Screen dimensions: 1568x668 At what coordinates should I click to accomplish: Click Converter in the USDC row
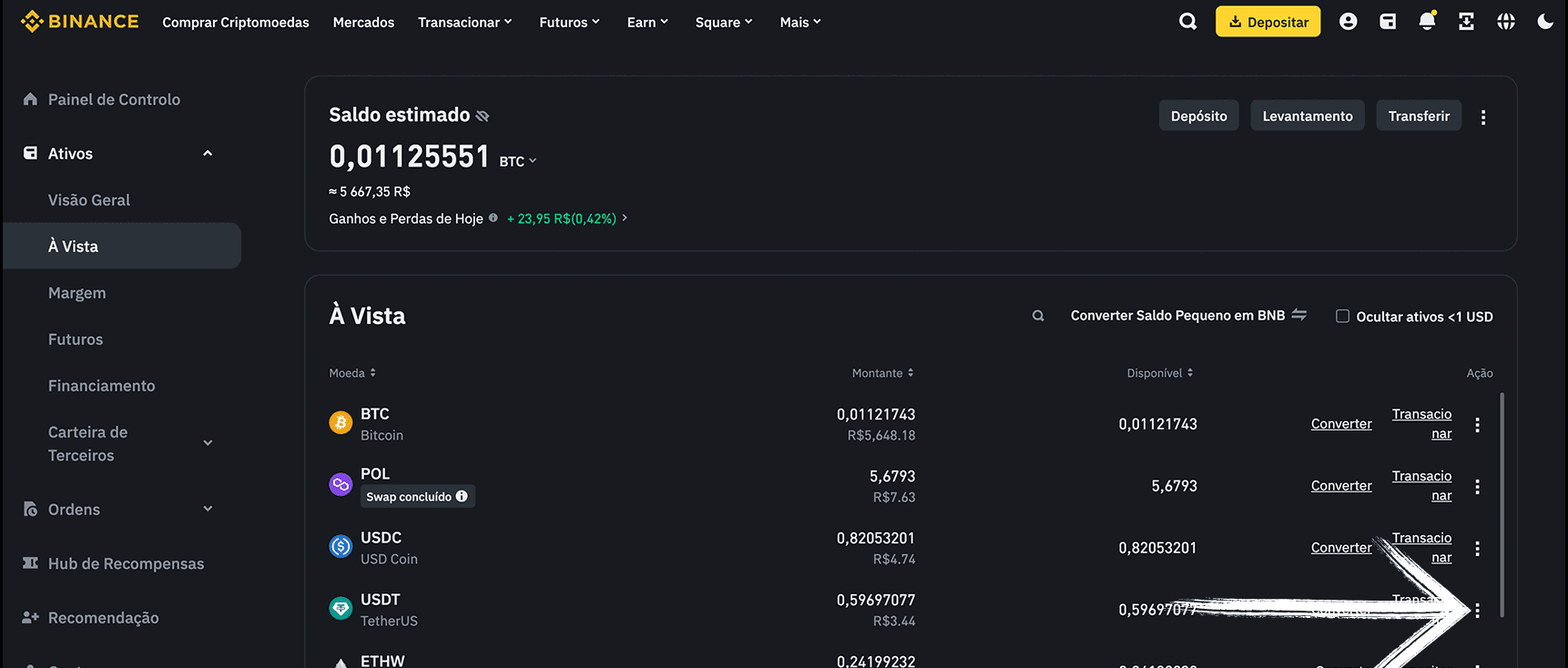tap(1341, 548)
